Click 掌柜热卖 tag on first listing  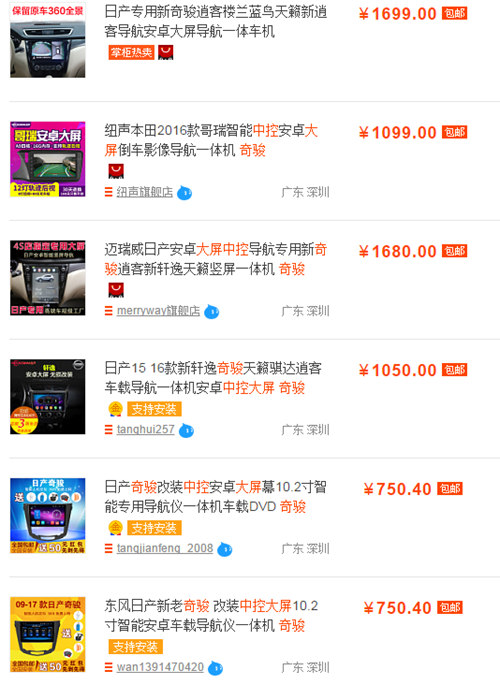pyautogui.click(x=131, y=53)
